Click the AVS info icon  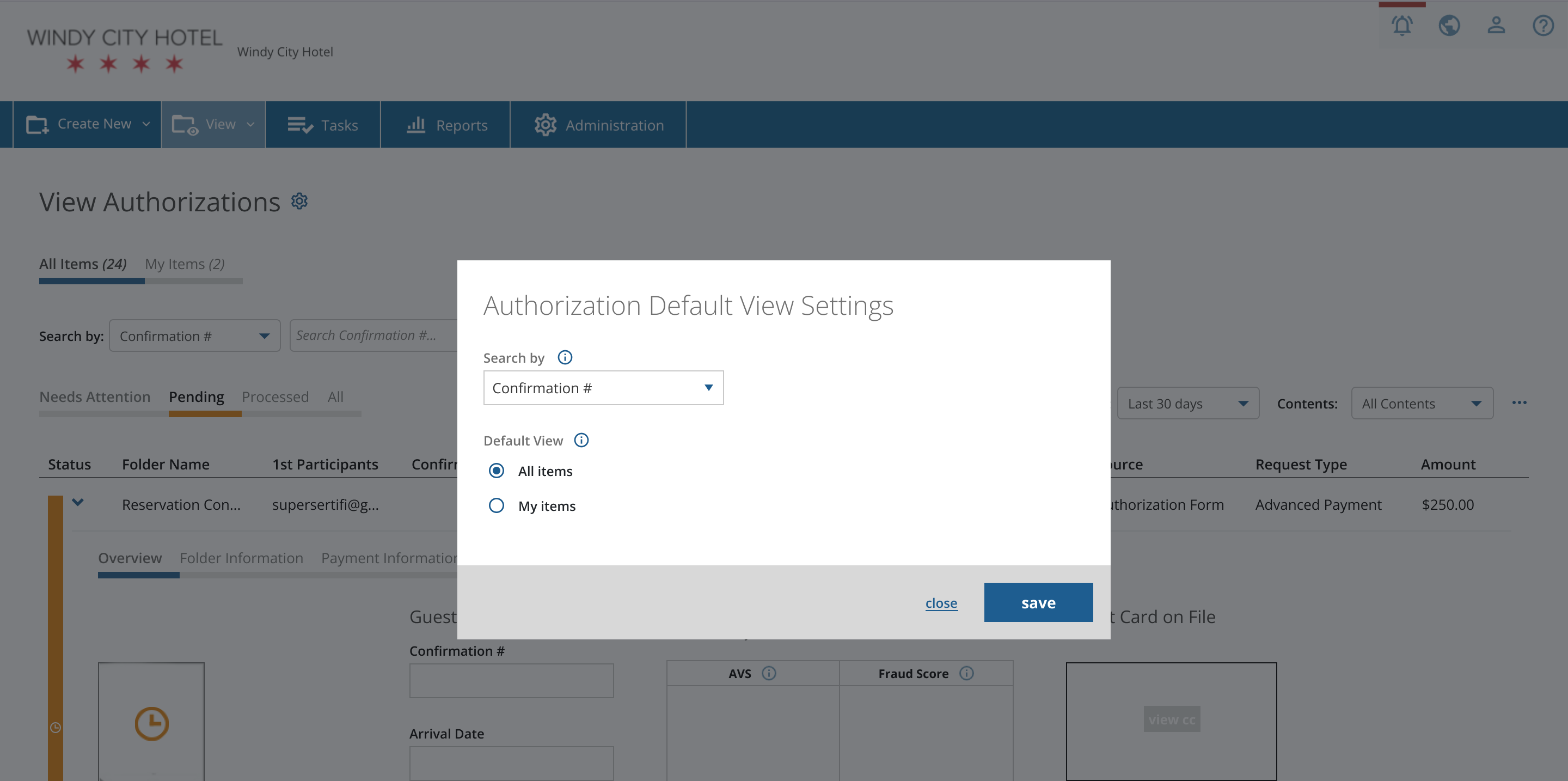[769, 673]
